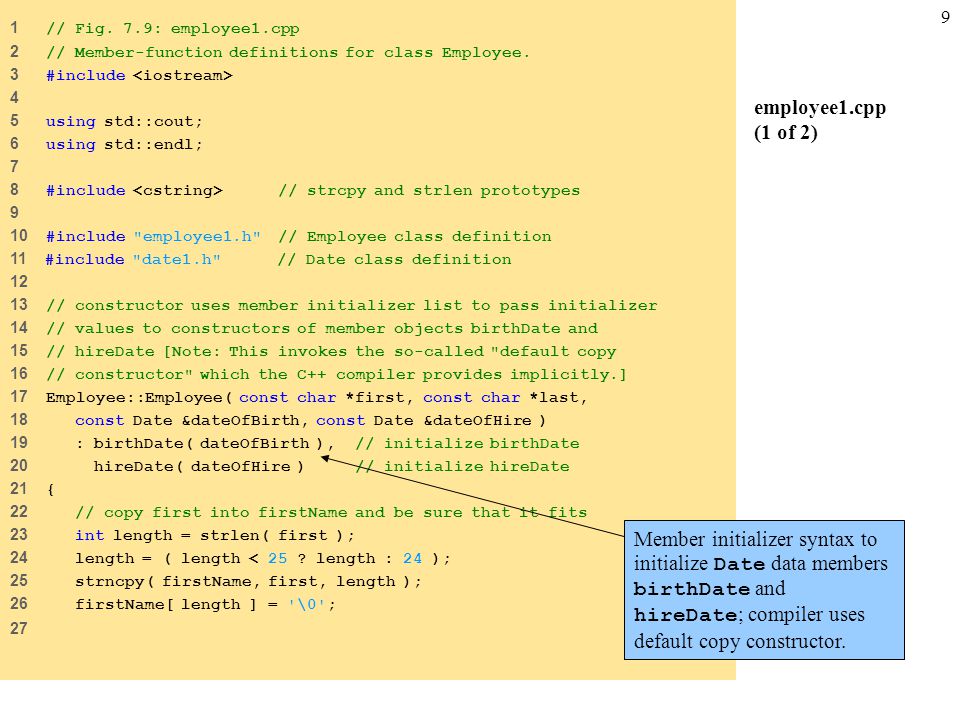Click '#include <cstring>' on line 8

(x=135, y=190)
